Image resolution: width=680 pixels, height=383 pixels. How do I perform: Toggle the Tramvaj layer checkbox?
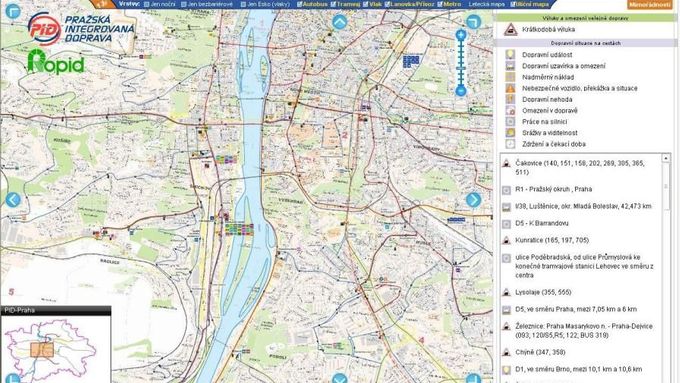pos(333,4)
